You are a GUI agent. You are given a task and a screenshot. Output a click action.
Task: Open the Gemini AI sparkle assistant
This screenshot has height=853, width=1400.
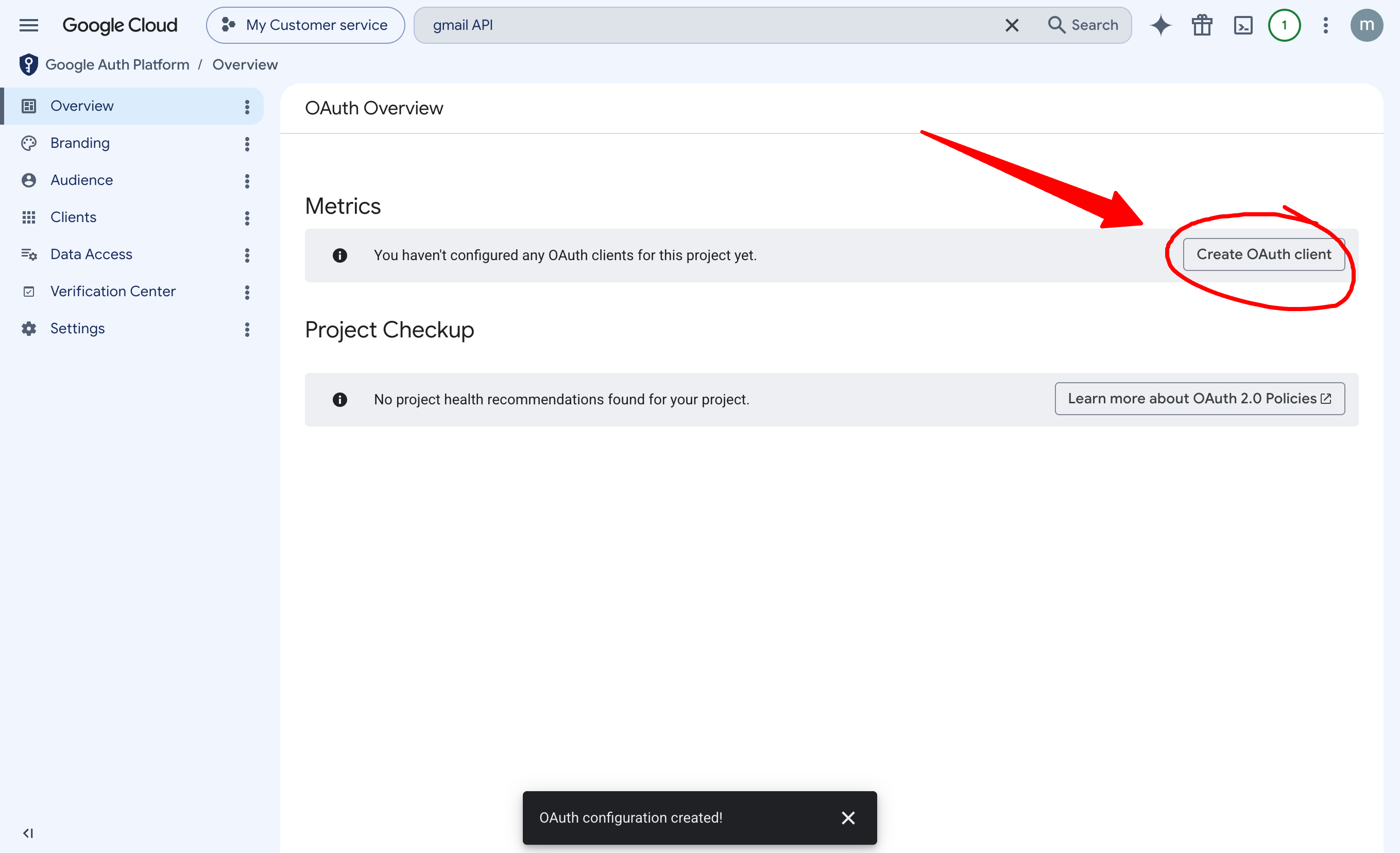[1161, 25]
